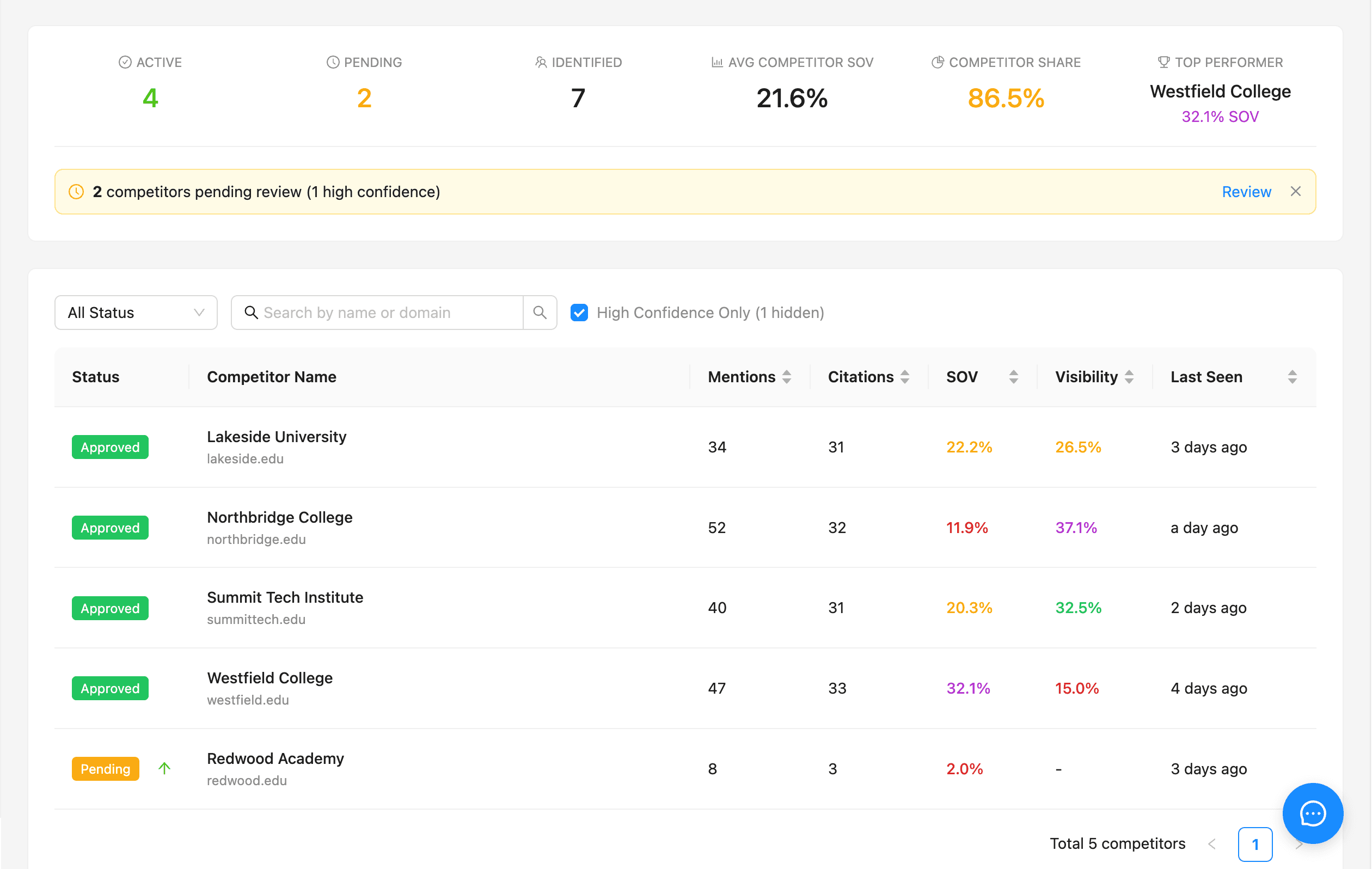Click the magnifier search icon
Screen dimensions: 1372x869
pos(539,313)
